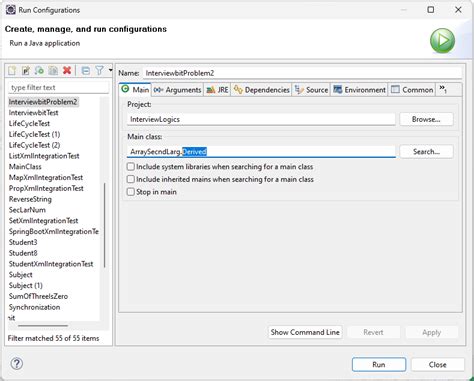Open the JRE tab

217,90
